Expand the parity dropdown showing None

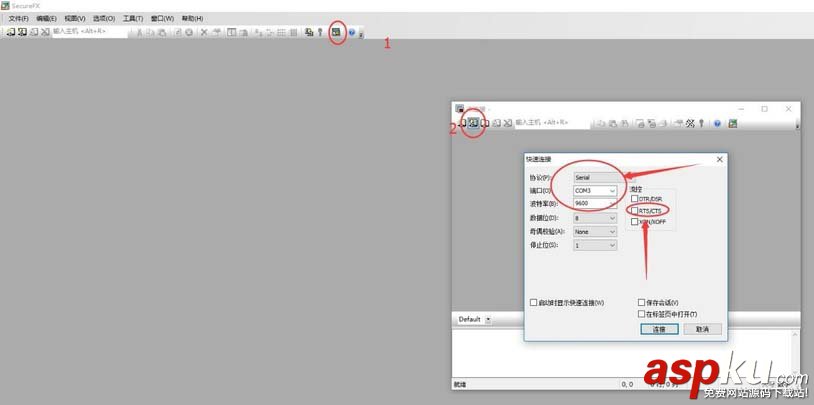click(612, 232)
